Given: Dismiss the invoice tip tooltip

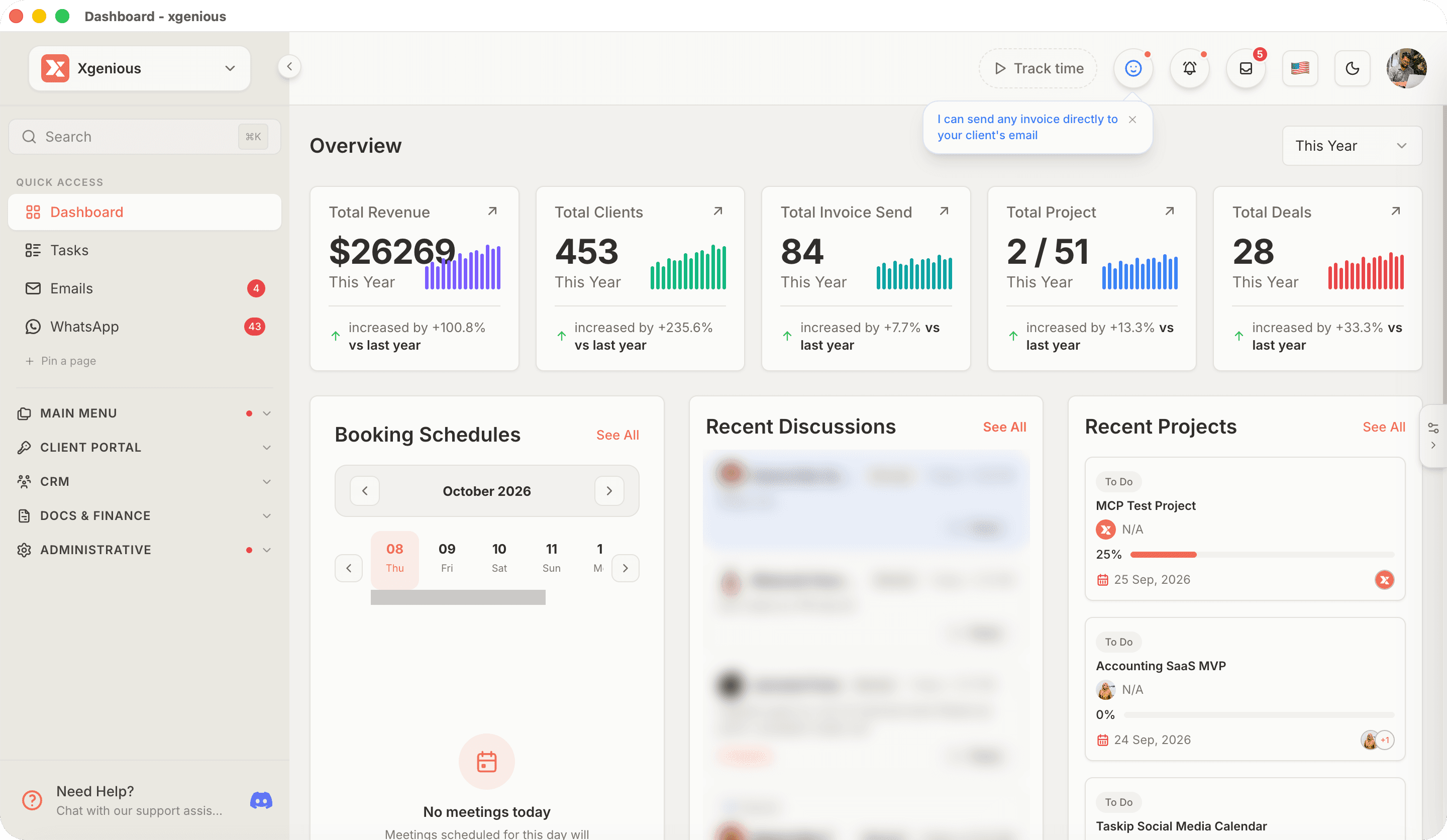Looking at the screenshot, I should [x=1132, y=120].
